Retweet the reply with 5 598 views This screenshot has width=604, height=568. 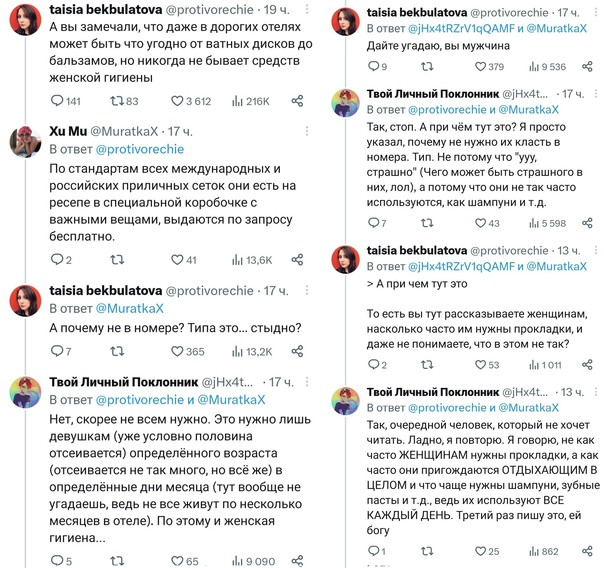[427, 223]
